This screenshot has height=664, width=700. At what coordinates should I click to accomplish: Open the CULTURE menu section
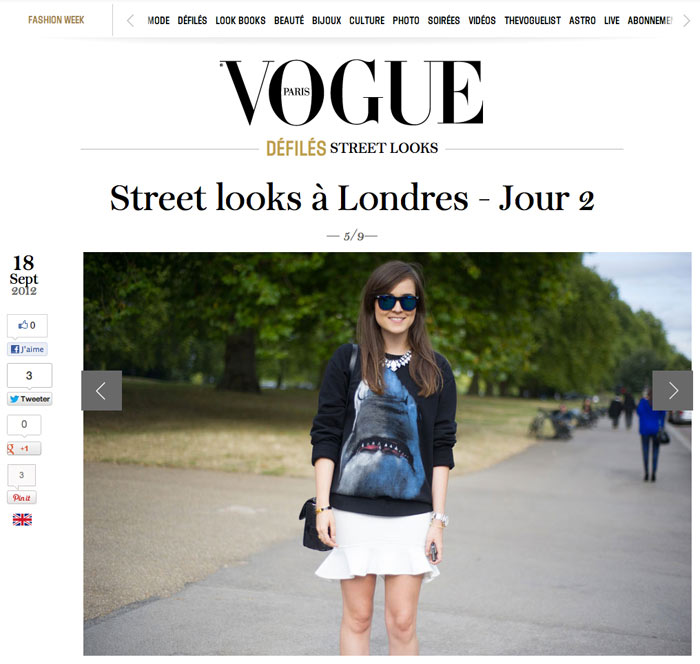pos(367,21)
